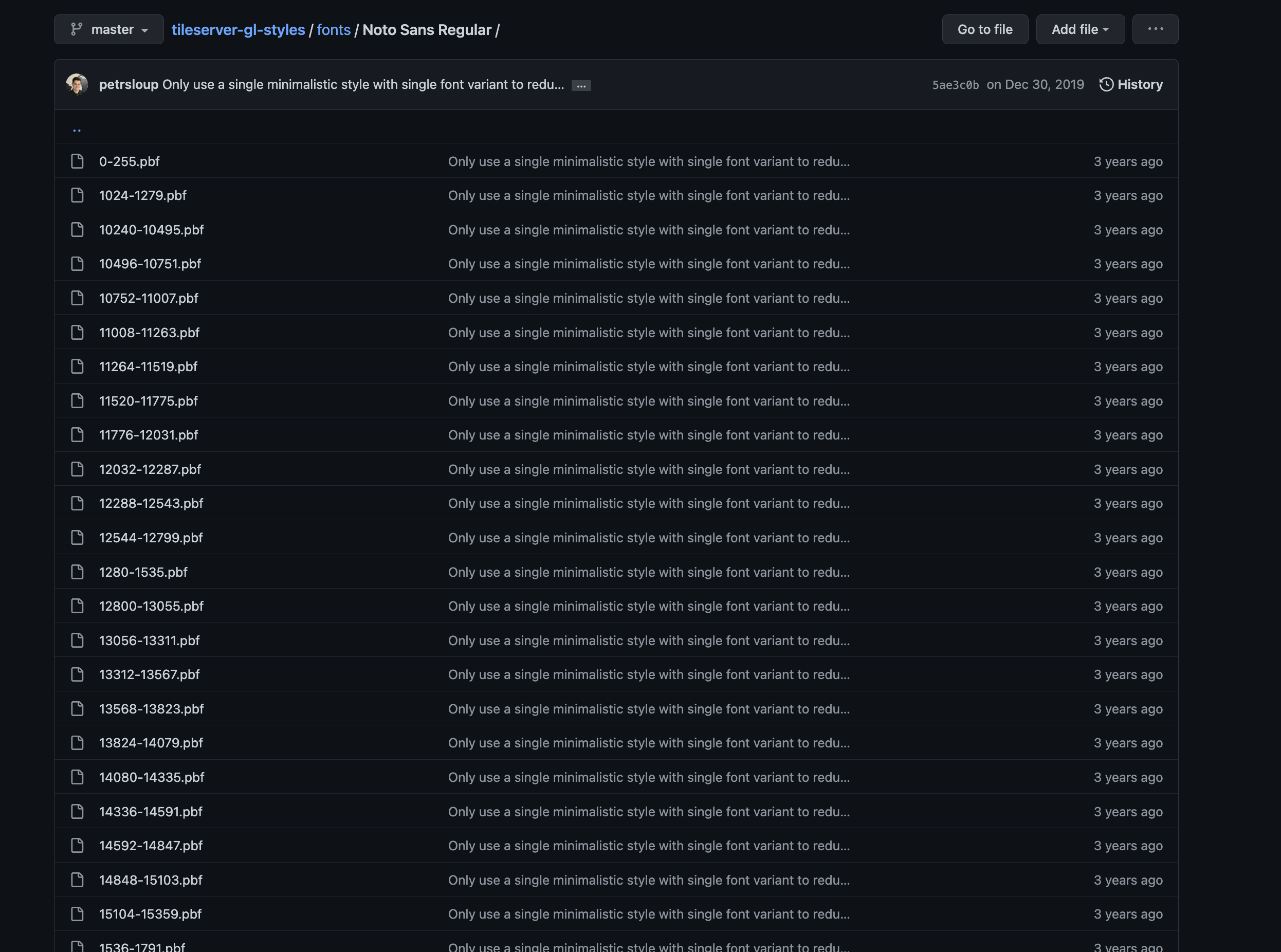
Task: Open the 1024-1279.pbf file
Action: [143, 195]
